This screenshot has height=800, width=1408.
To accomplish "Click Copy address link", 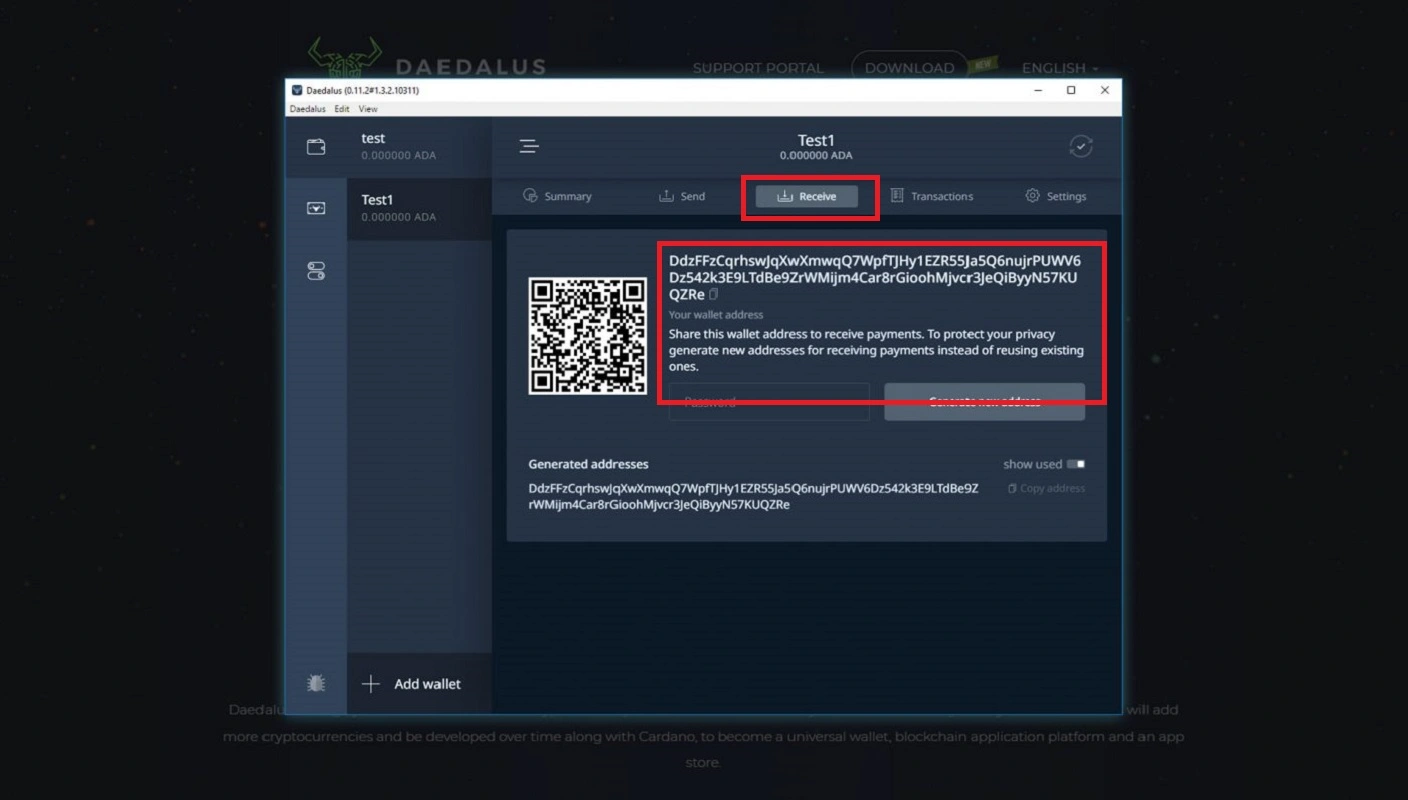I will click(x=1046, y=488).
